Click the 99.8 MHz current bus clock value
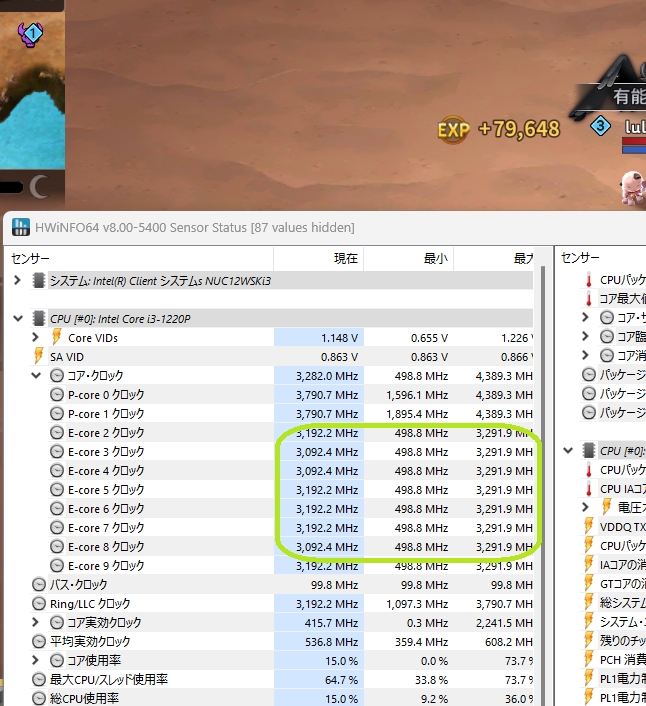The image size is (646, 706). pos(334,585)
